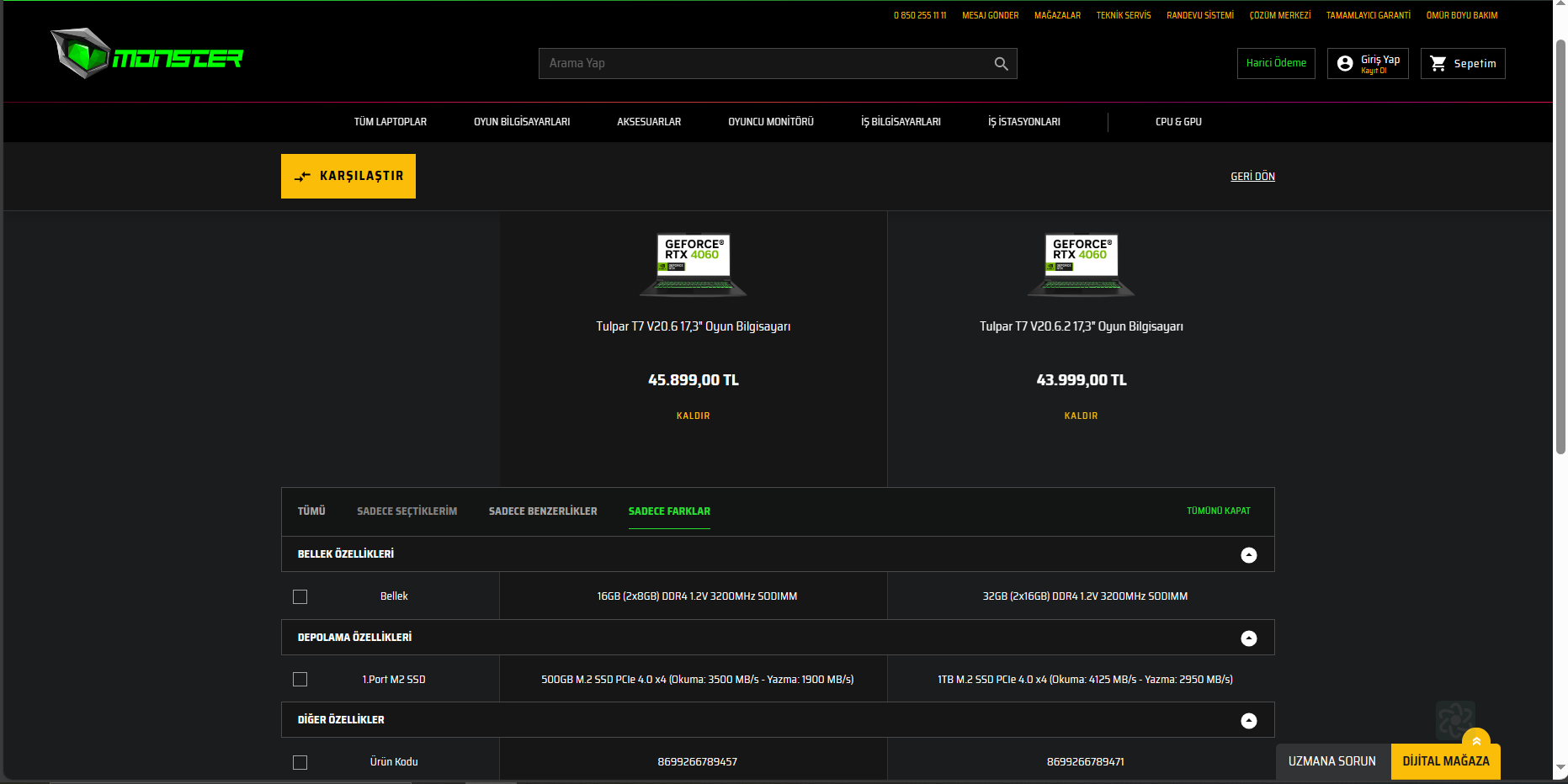The height and width of the screenshot is (784, 1568).
Task: Open Tulpar T7 V20.6 17,3" product title
Action: [694, 326]
